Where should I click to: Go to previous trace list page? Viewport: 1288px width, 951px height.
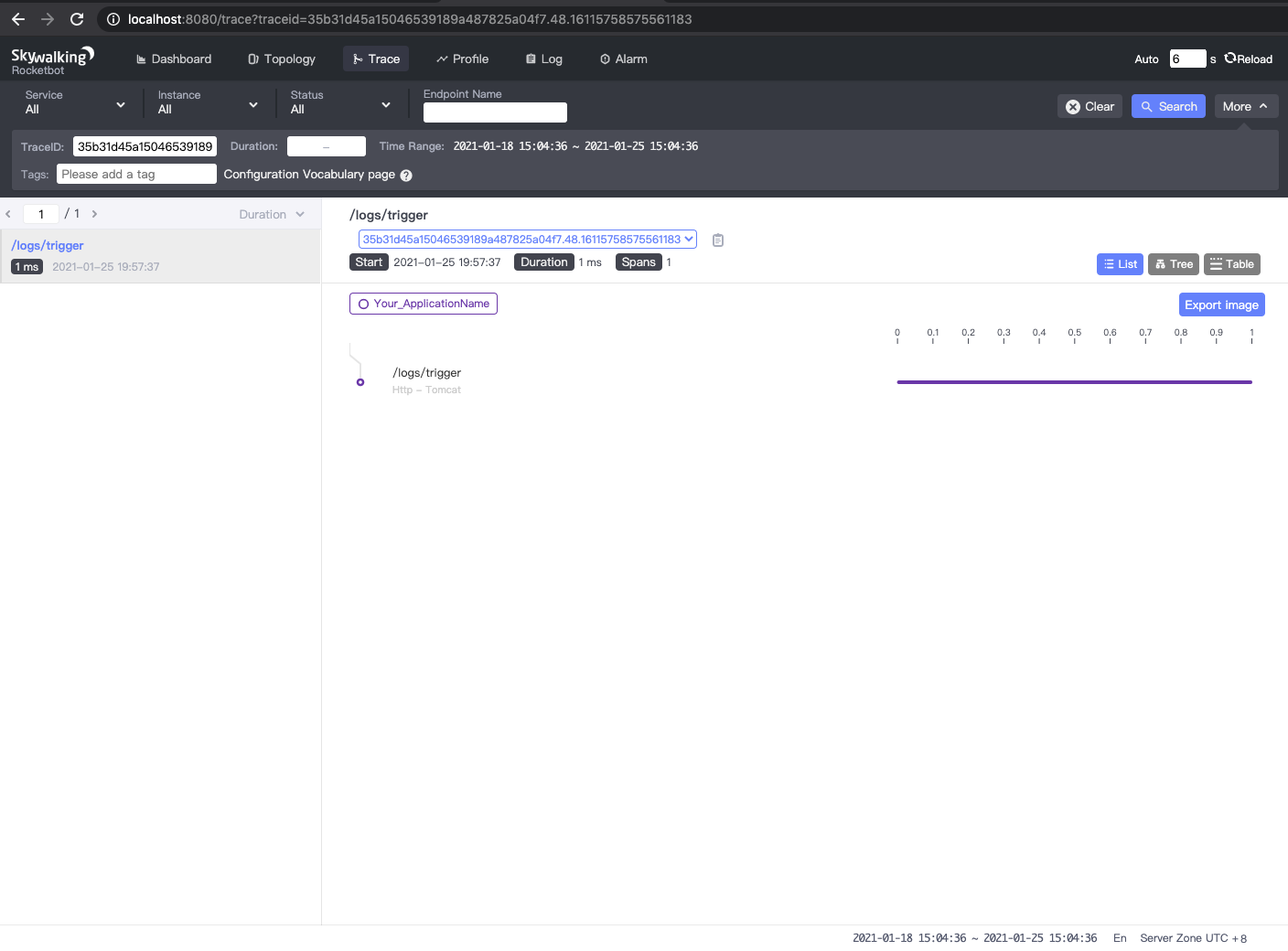[8, 214]
